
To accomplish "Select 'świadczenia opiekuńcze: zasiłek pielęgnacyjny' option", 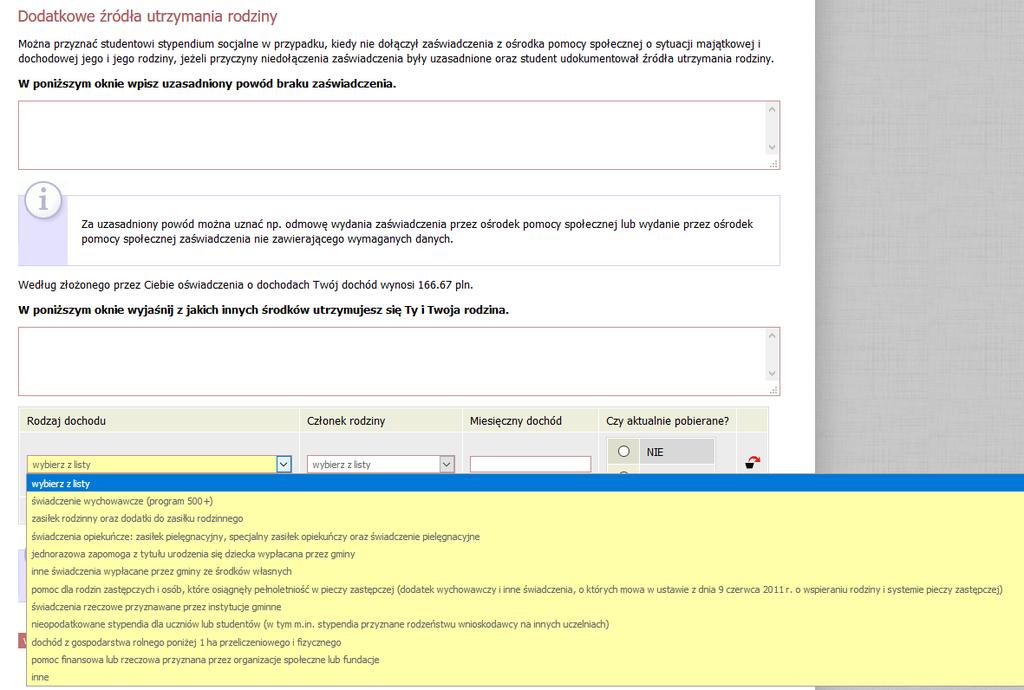I will pyautogui.click(x=525, y=536).
